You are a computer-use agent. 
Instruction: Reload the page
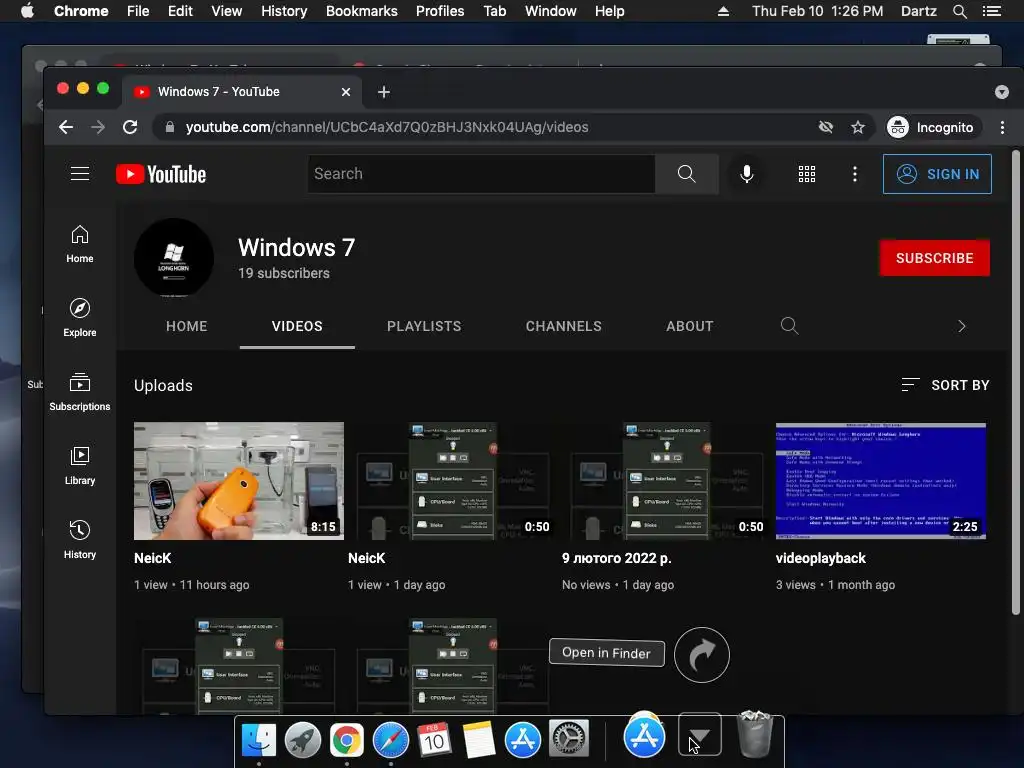click(x=130, y=127)
